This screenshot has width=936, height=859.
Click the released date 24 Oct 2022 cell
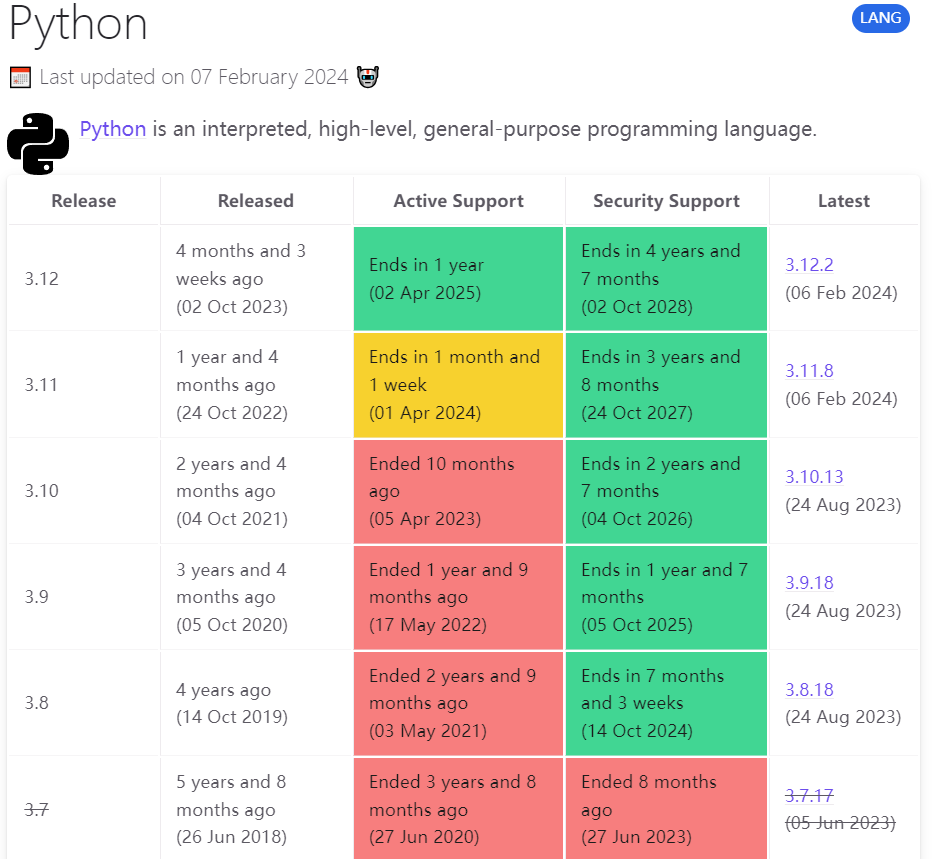257,385
